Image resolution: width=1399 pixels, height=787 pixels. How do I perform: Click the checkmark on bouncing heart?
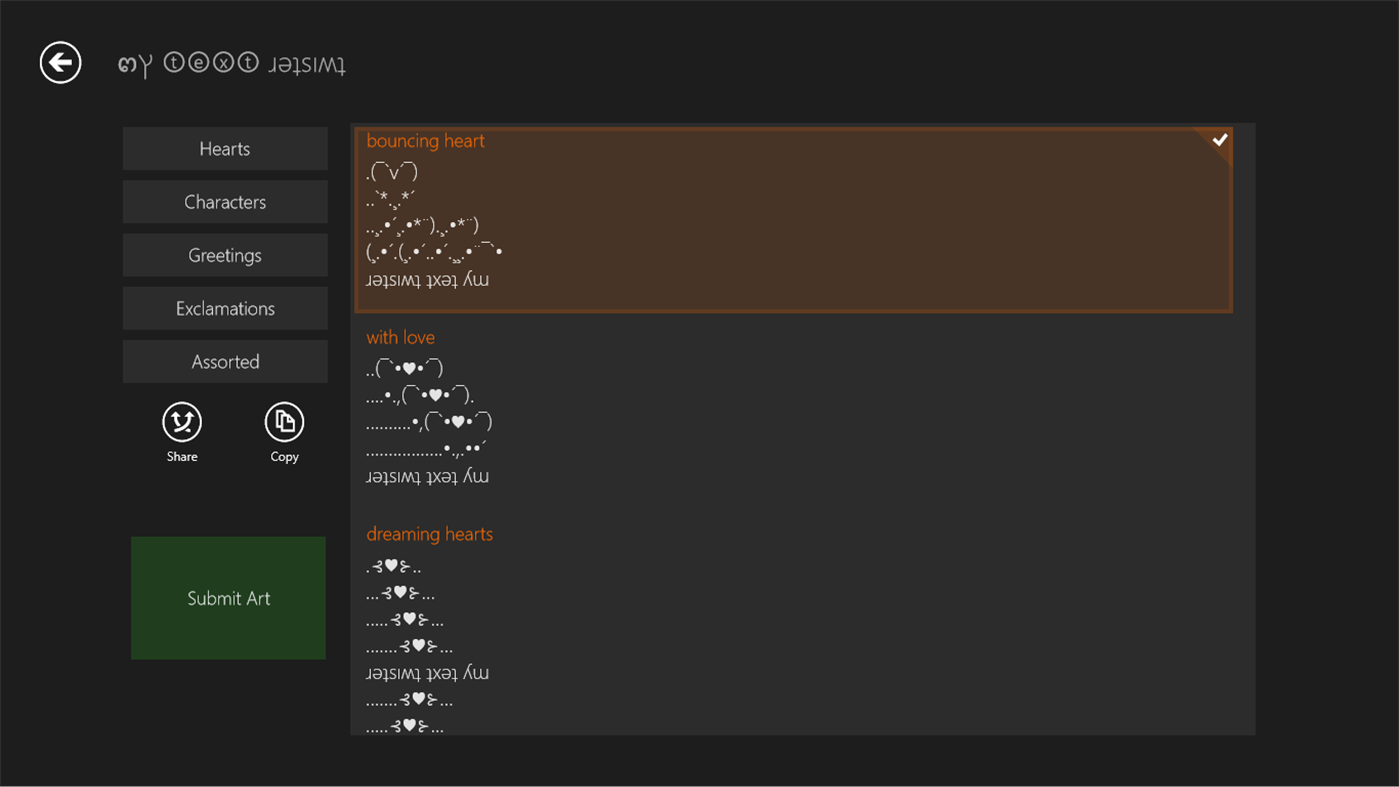pyautogui.click(x=1219, y=139)
